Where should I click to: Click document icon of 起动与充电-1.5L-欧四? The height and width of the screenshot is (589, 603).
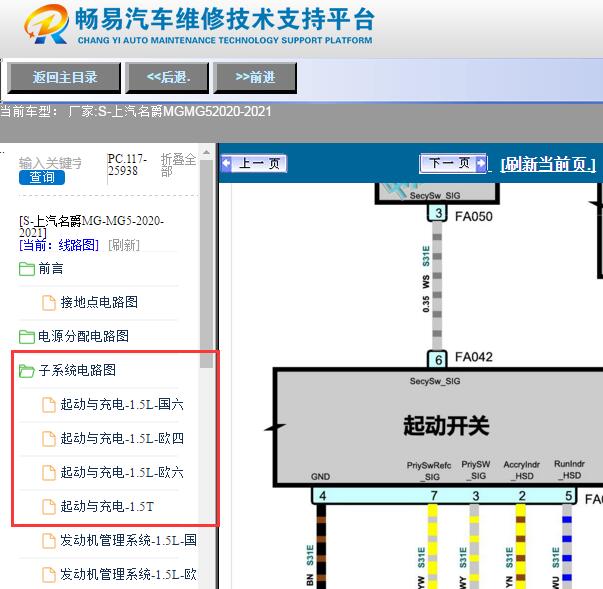(x=49, y=438)
